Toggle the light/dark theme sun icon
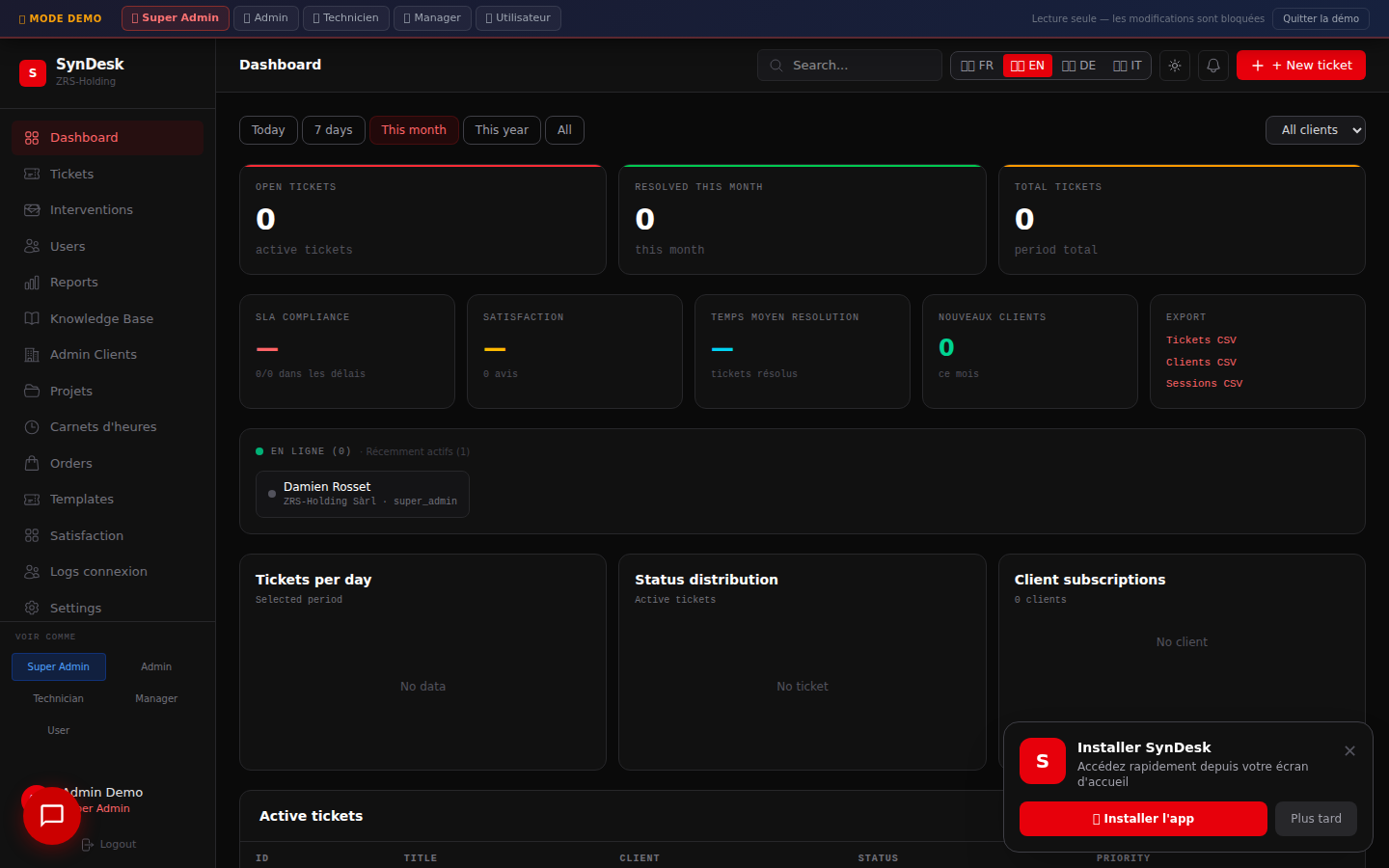Viewport: 1389px width, 868px height. coord(1174,66)
